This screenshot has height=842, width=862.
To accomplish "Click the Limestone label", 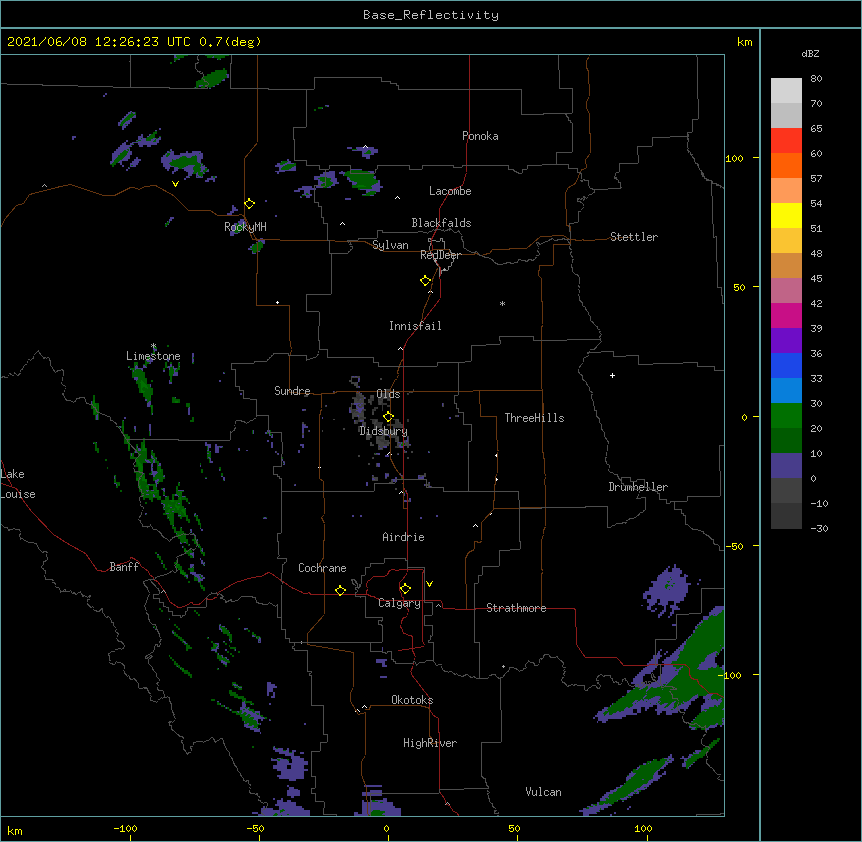I will (153, 356).
